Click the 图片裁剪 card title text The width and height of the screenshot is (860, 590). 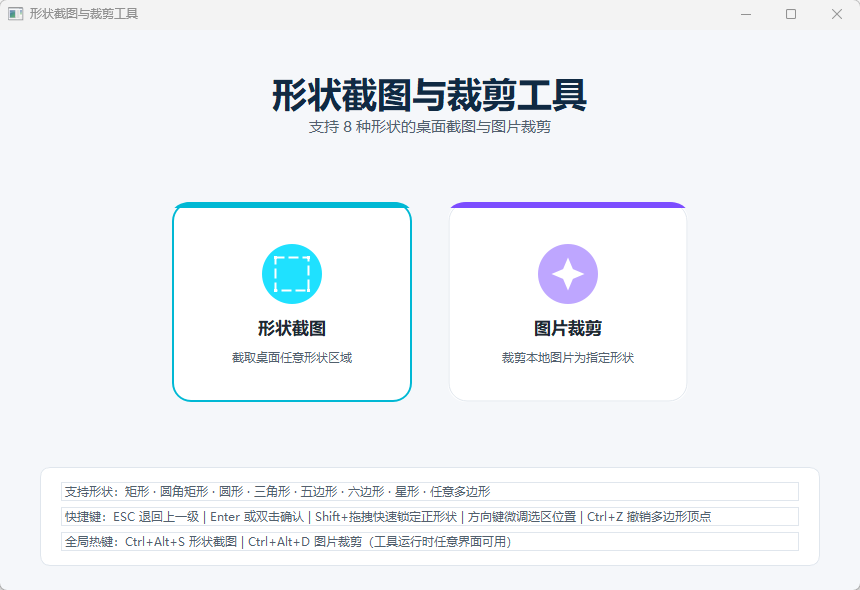pyautogui.click(x=568, y=328)
